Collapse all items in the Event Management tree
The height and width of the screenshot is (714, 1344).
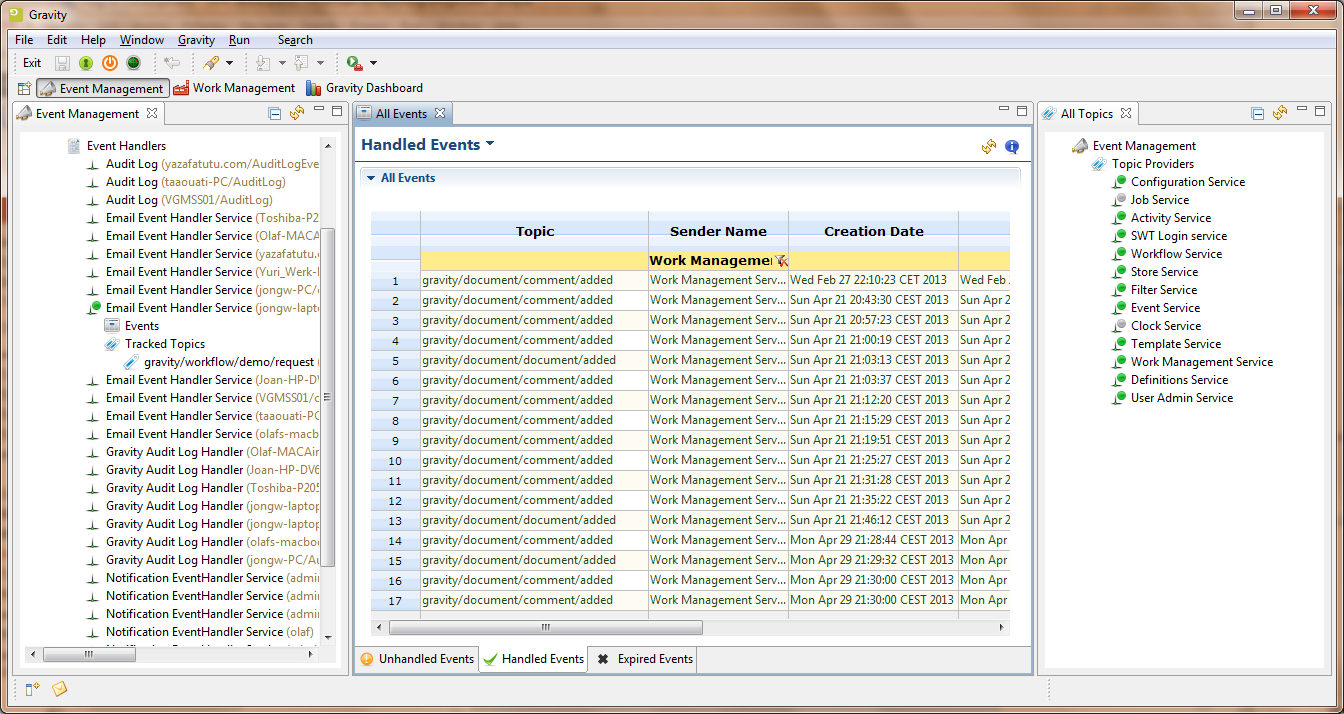(x=273, y=112)
